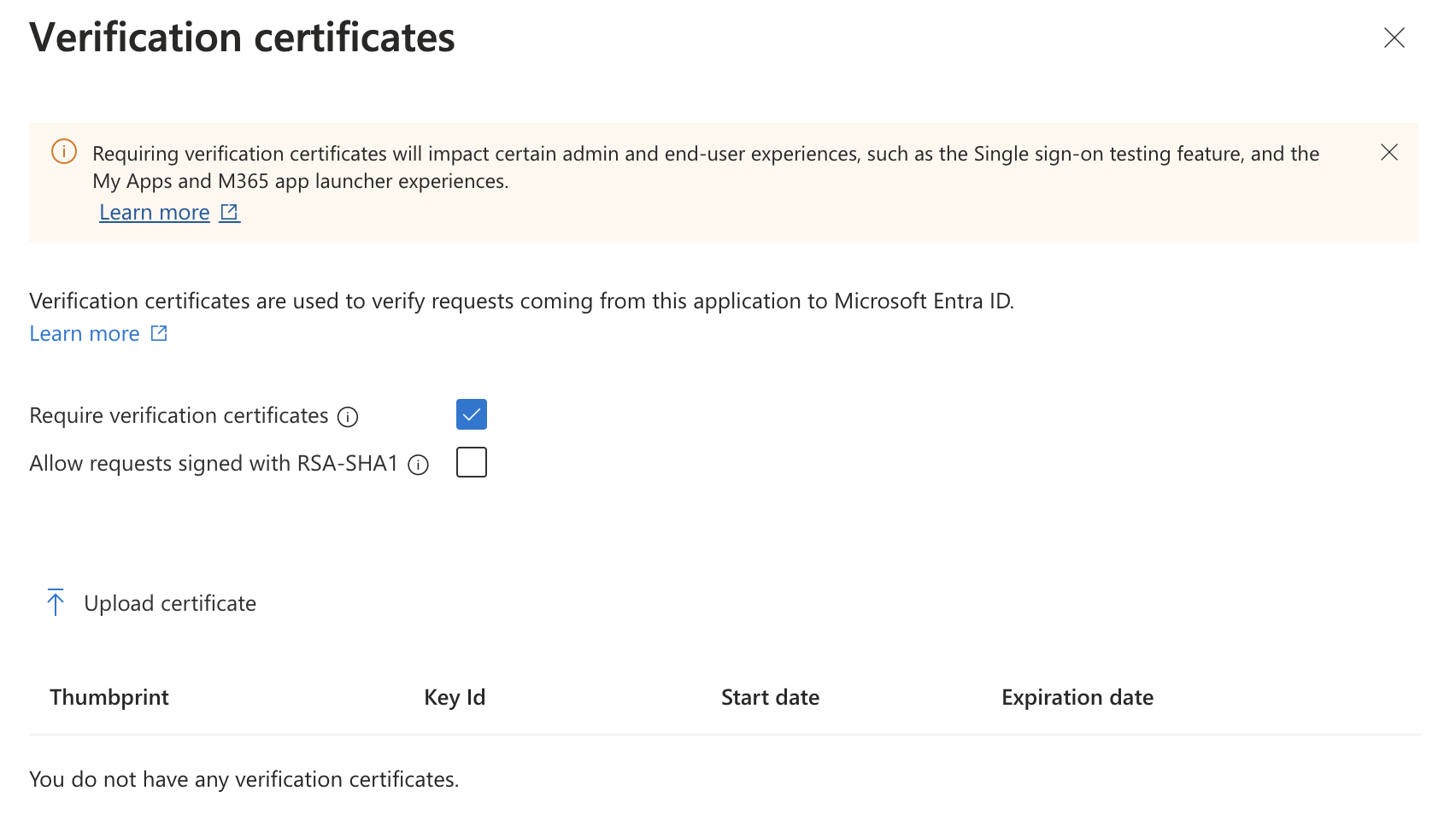The height and width of the screenshot is (832, 1456).
Task: Open Learn more below the Entra ID description
Action: 85,333
